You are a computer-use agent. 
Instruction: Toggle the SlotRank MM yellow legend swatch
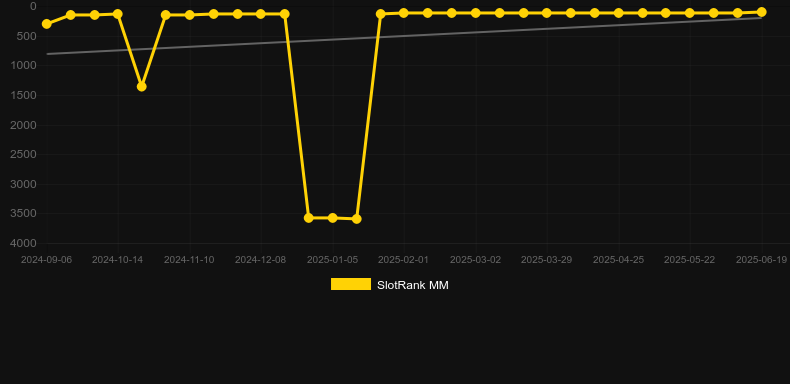point(351,284)
